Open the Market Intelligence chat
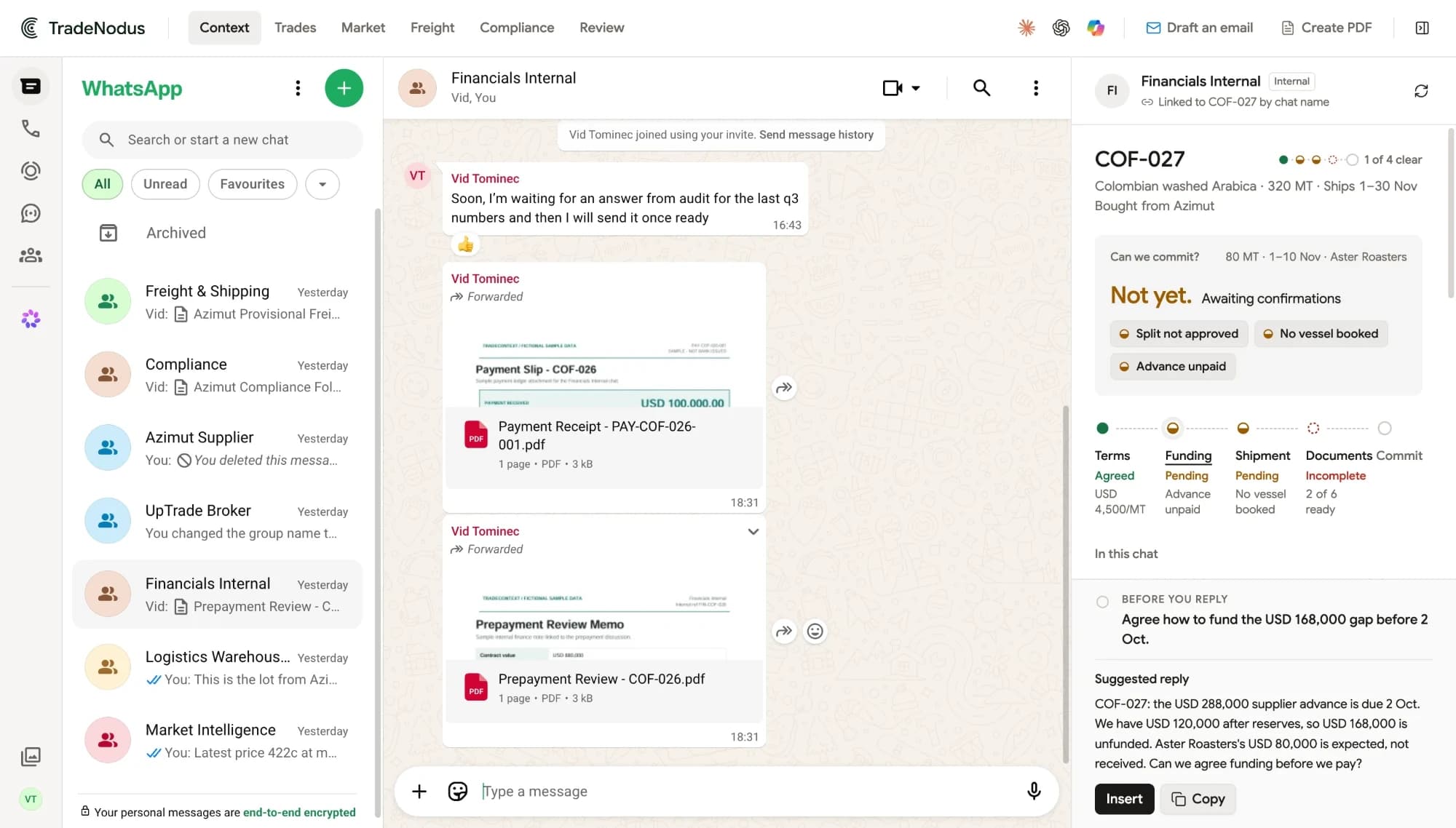This screenshot has width=1456, height=828. 218,741
